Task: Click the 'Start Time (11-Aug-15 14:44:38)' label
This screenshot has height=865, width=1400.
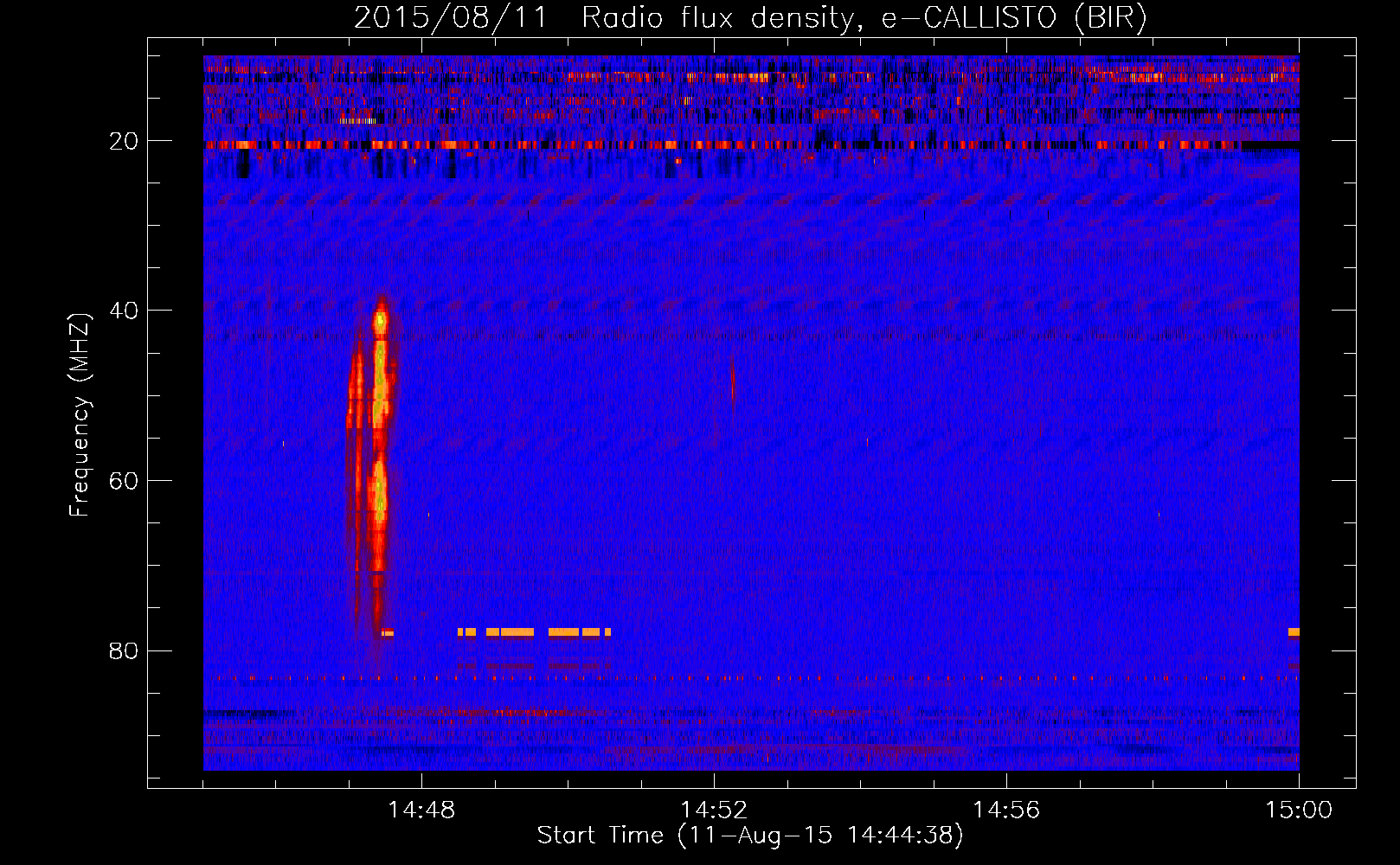Action: click(x=750, y=836)
